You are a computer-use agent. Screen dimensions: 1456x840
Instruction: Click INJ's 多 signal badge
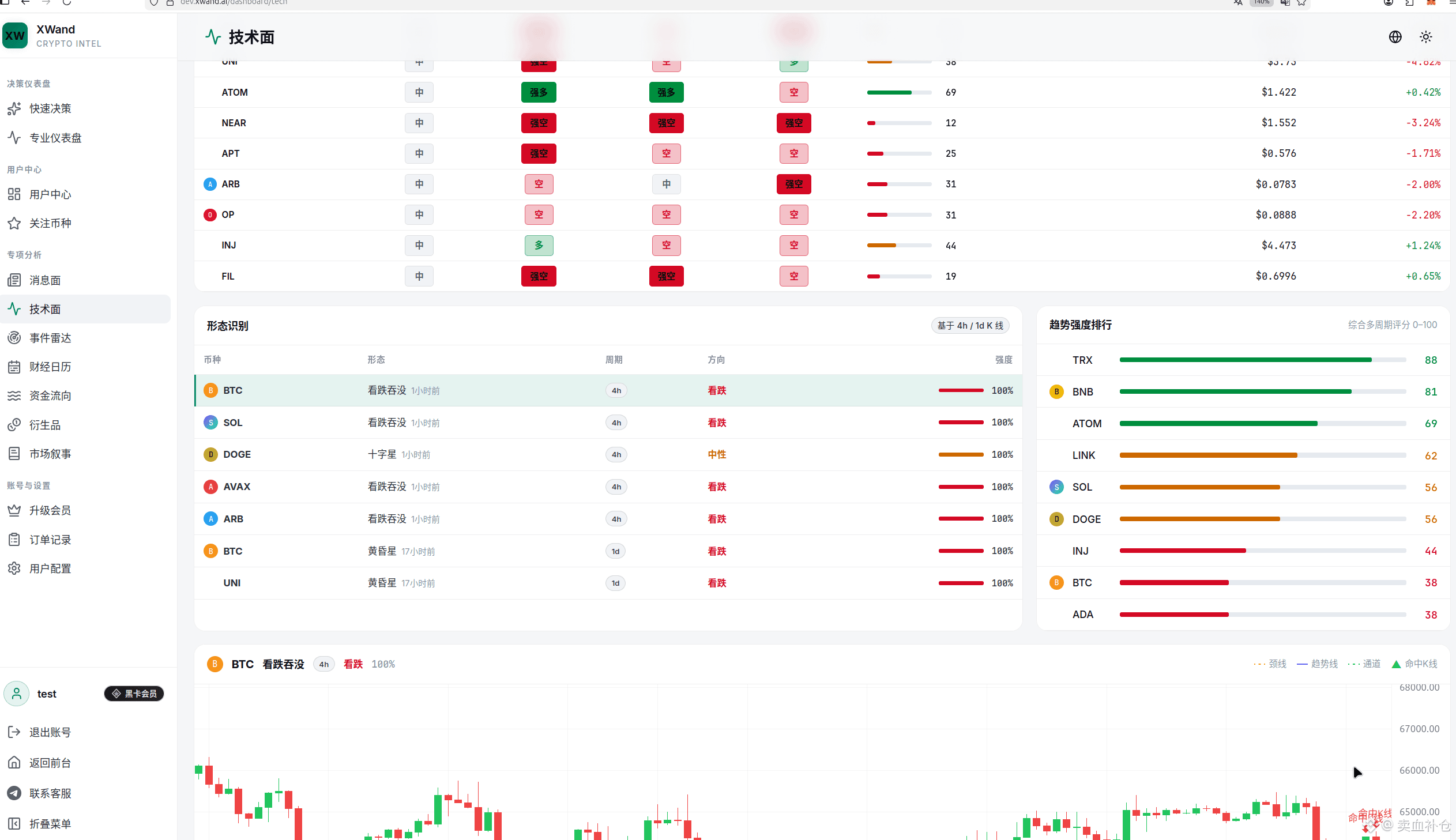tap(538, 245)
